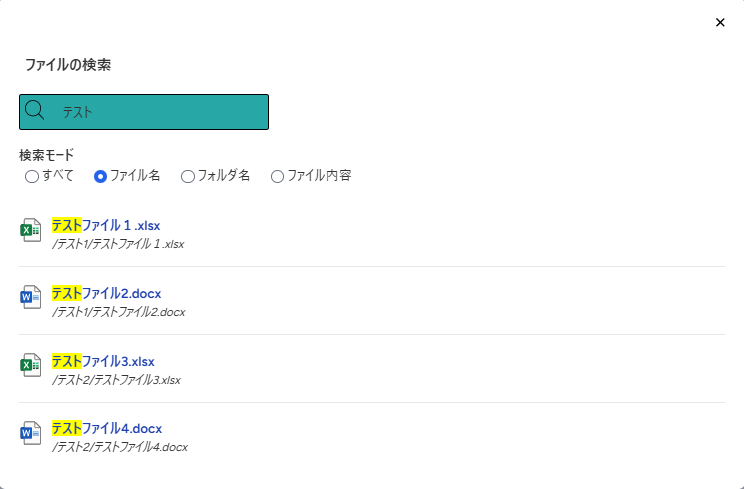Choose the フォルダ名 search mode

point(188,176)
